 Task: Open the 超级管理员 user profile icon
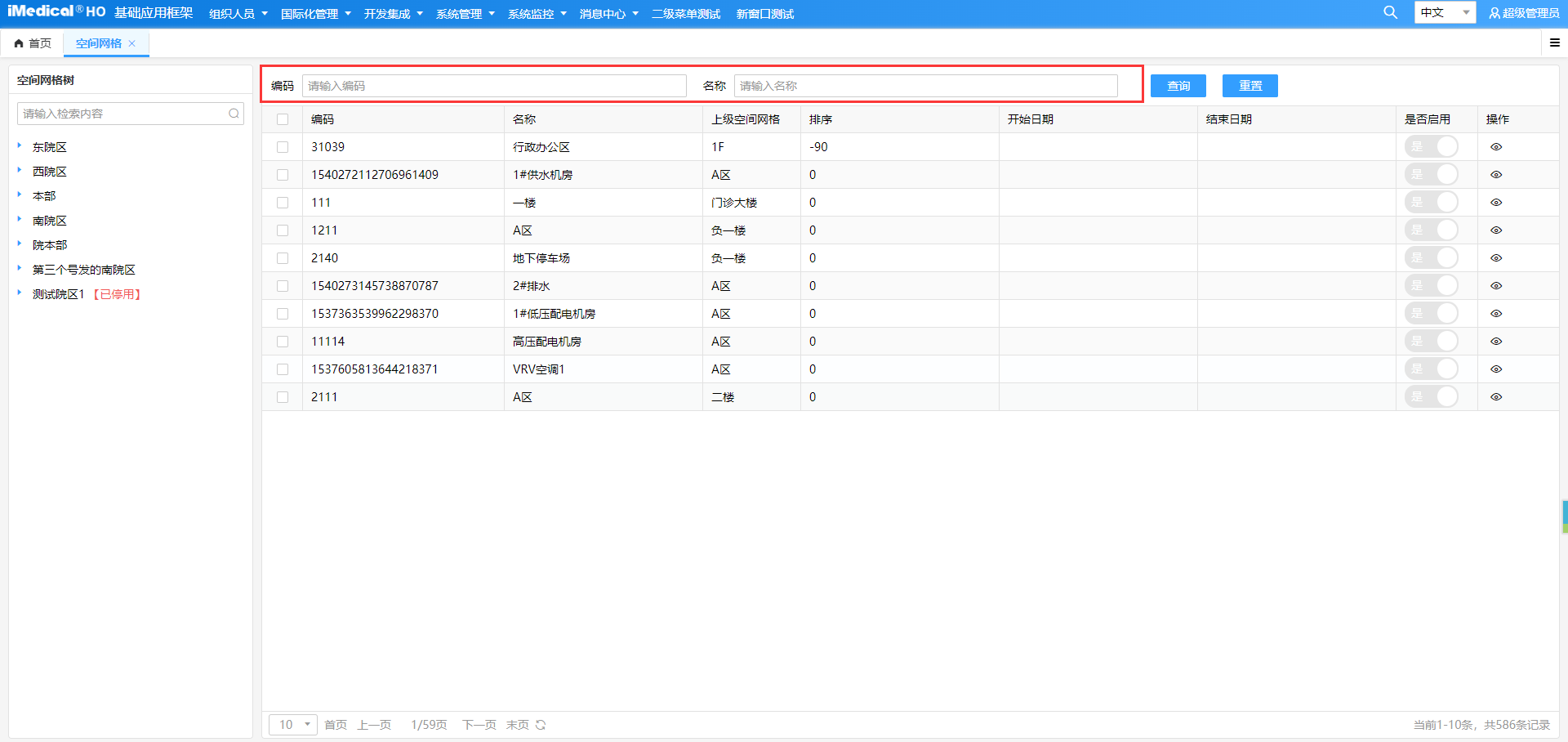1493,13
